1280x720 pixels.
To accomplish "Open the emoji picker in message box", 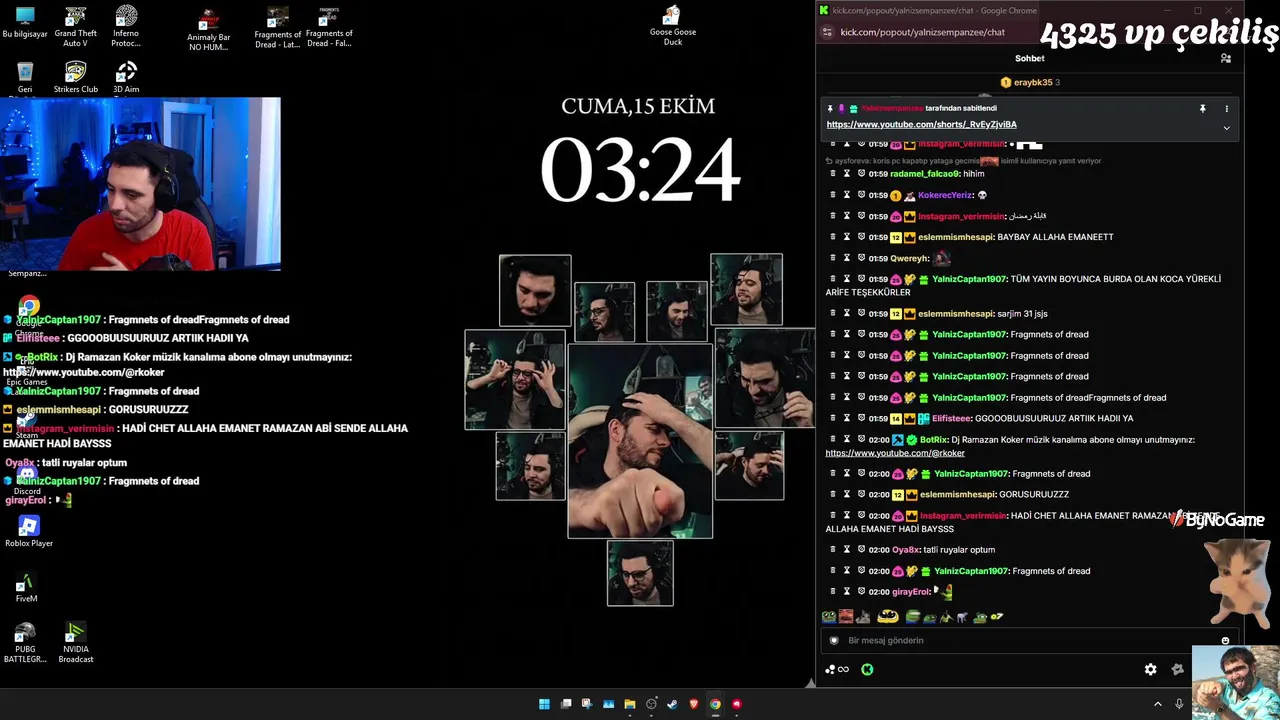I will coord(1225,641).
